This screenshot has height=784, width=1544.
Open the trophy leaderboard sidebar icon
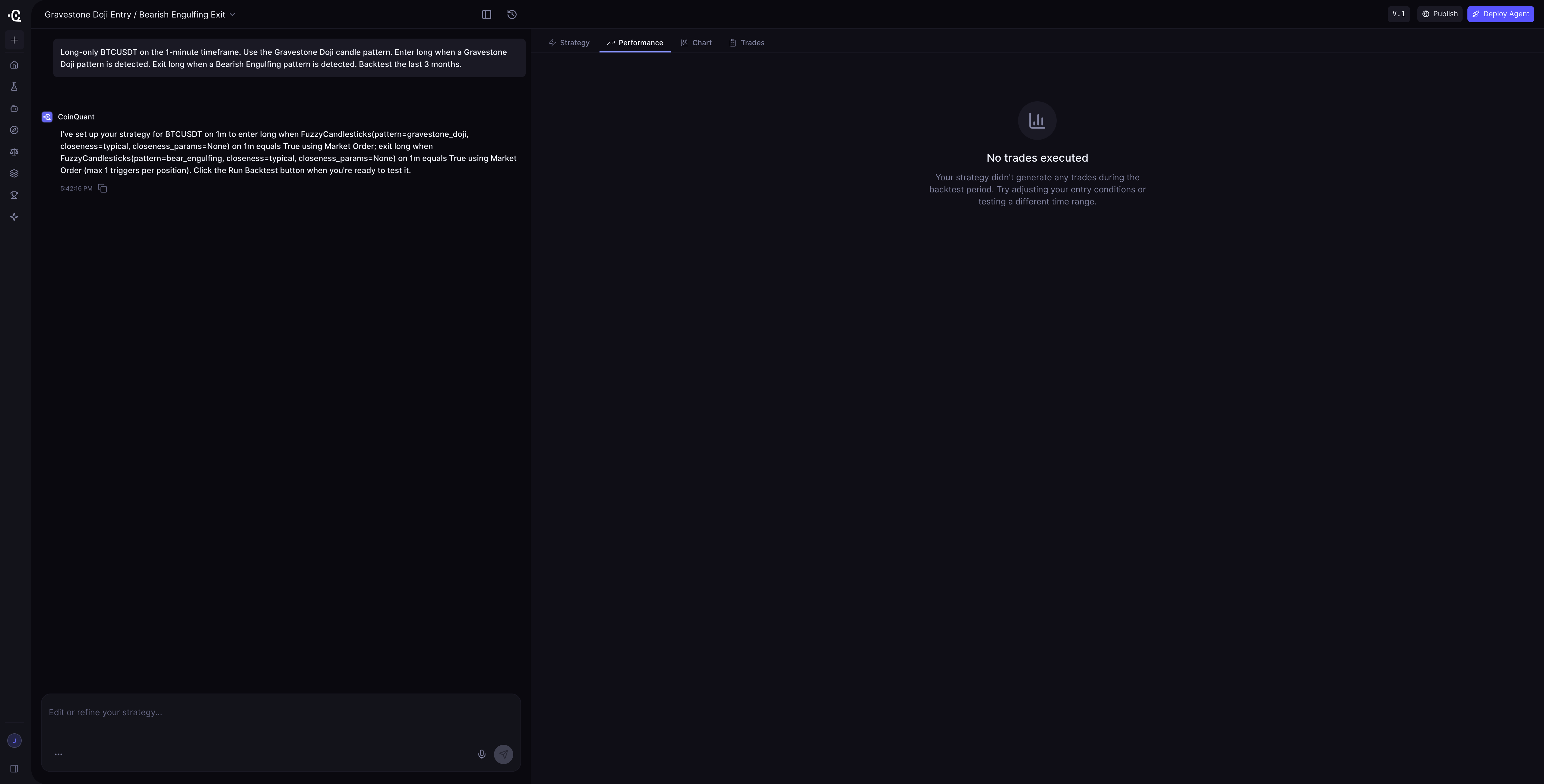click(x=14, y=195)
